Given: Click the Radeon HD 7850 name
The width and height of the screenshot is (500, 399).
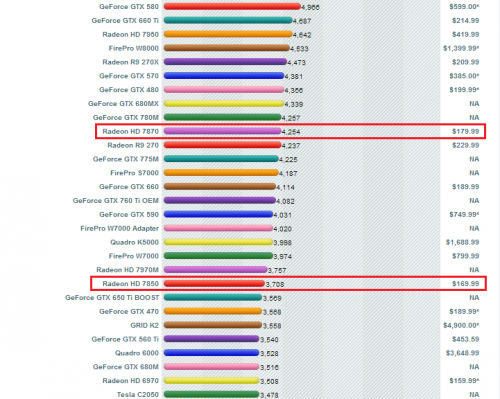Looking at the screenshot, I should click(130, 284).
